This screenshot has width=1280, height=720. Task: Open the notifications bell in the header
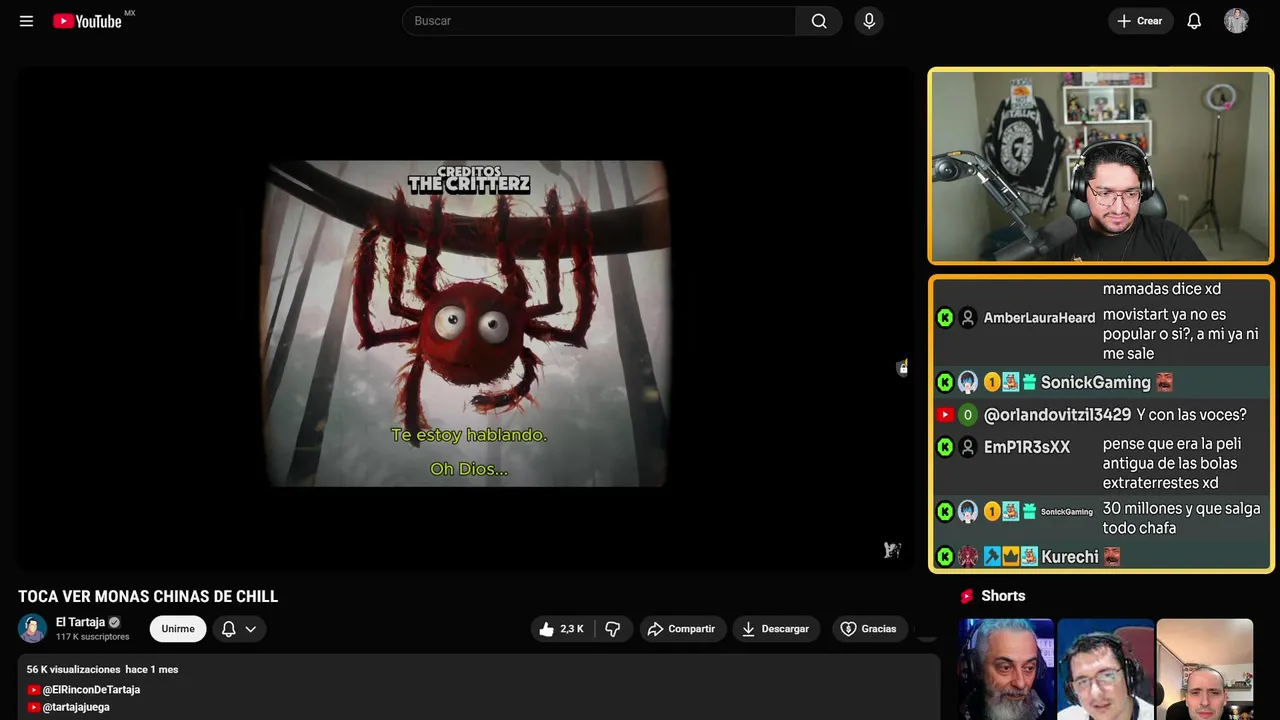pos(1194,21)
